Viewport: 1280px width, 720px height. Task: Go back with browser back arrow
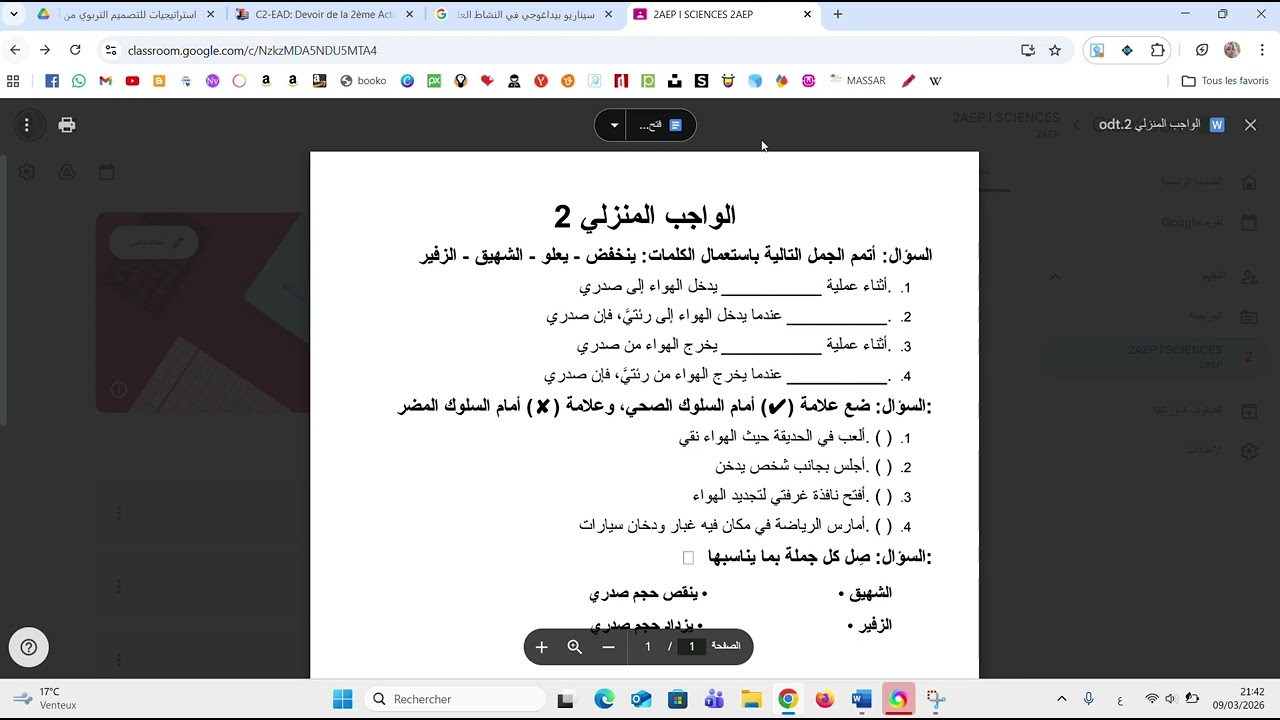tap(15, 50)
